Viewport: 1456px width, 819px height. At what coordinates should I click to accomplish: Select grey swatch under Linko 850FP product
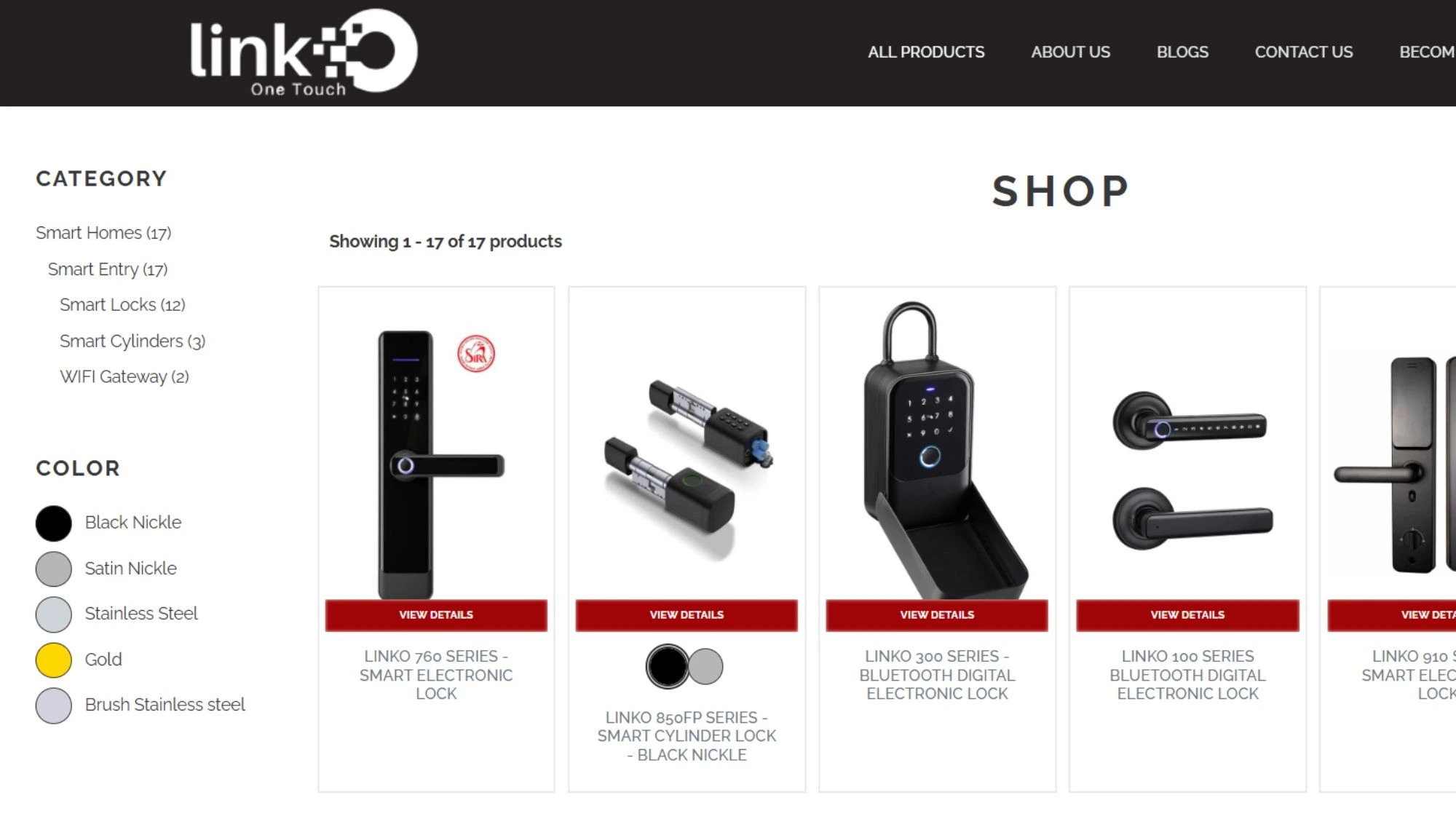click(705, 666)
